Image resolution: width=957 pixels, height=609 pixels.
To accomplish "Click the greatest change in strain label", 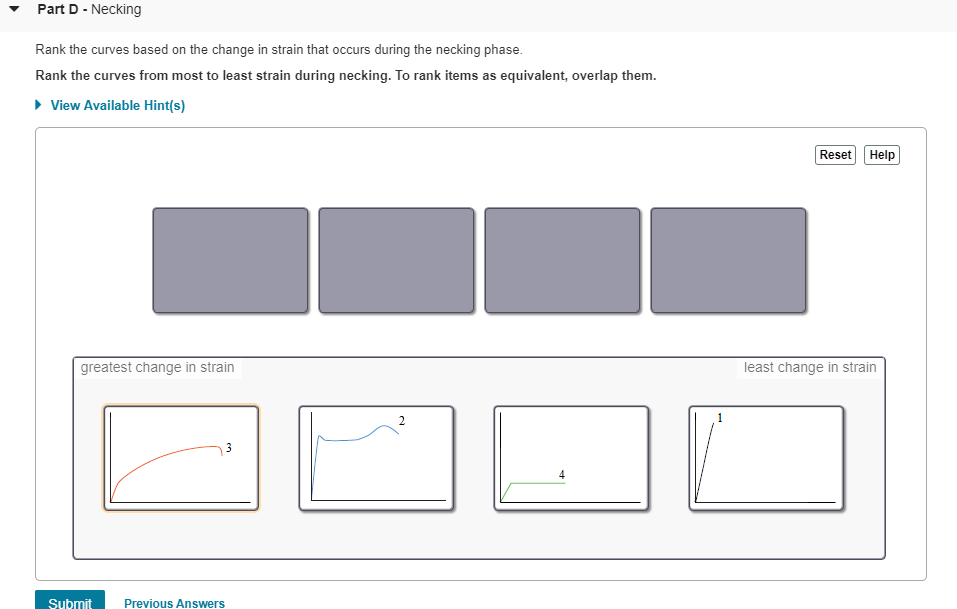I will coord(157,367).
